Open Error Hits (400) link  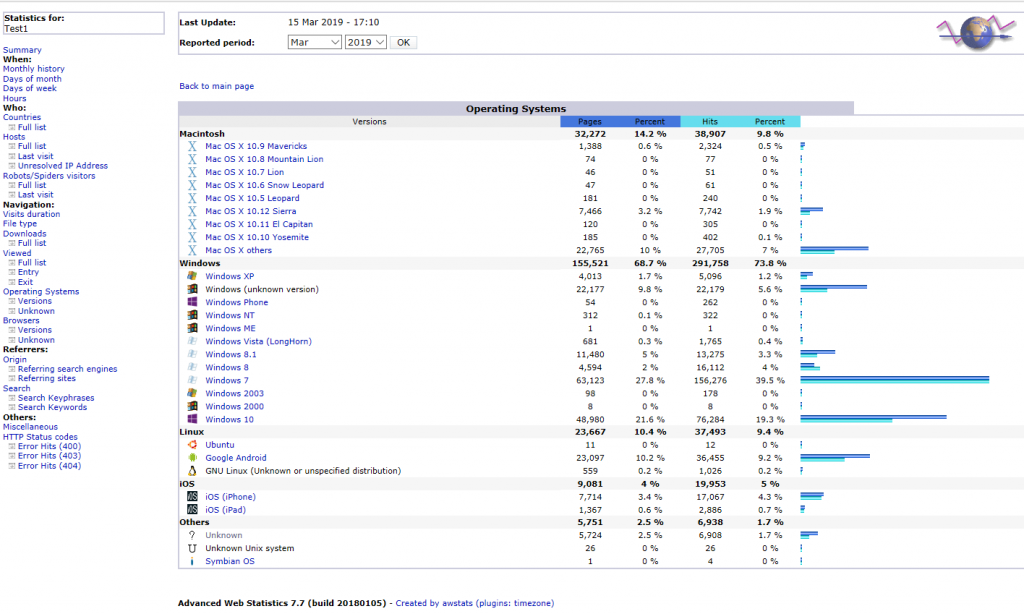[x=50, y=447]
